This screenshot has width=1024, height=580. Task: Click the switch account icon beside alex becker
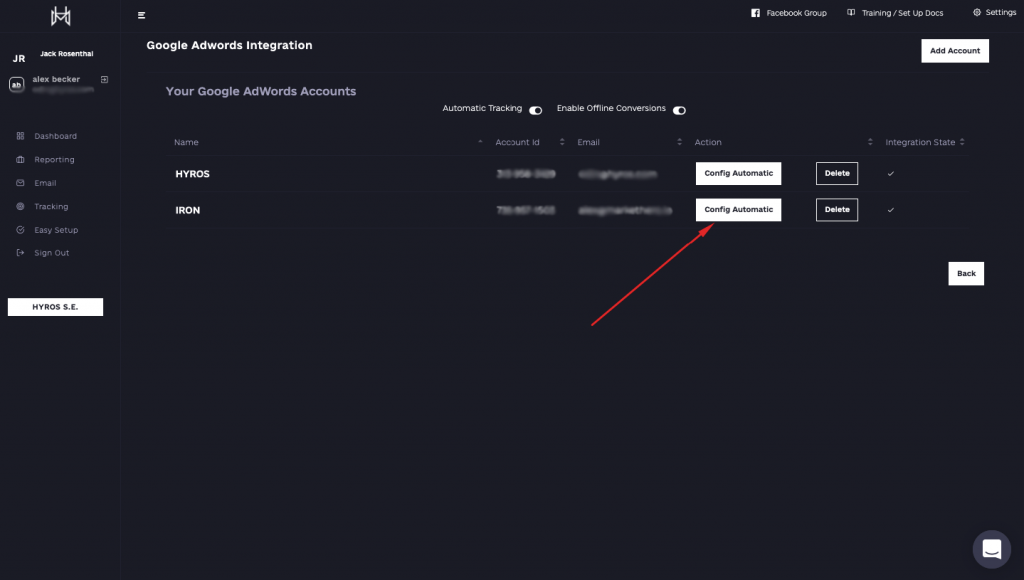coord(104,80)
